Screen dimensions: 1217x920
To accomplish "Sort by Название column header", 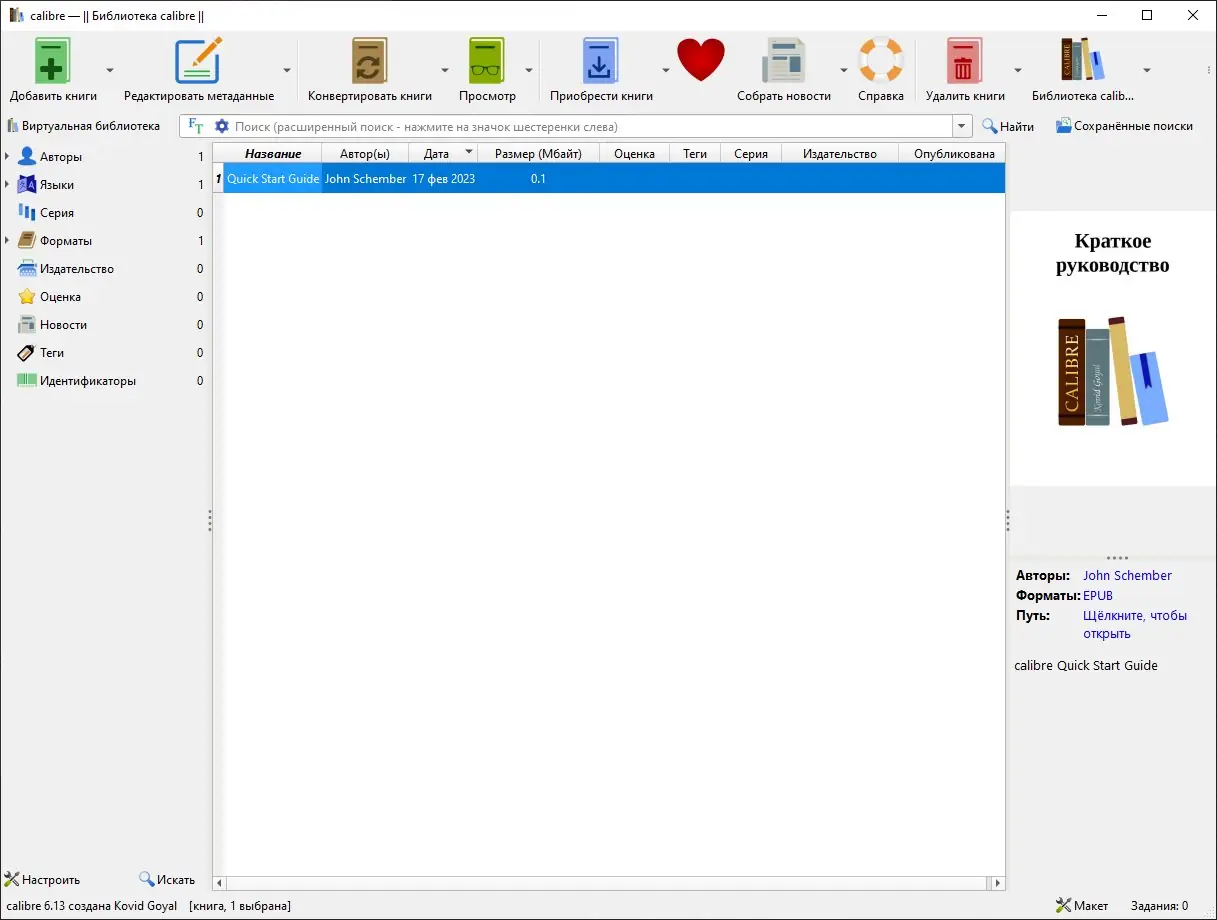I will pyautogui.click(x=273, y=153).
